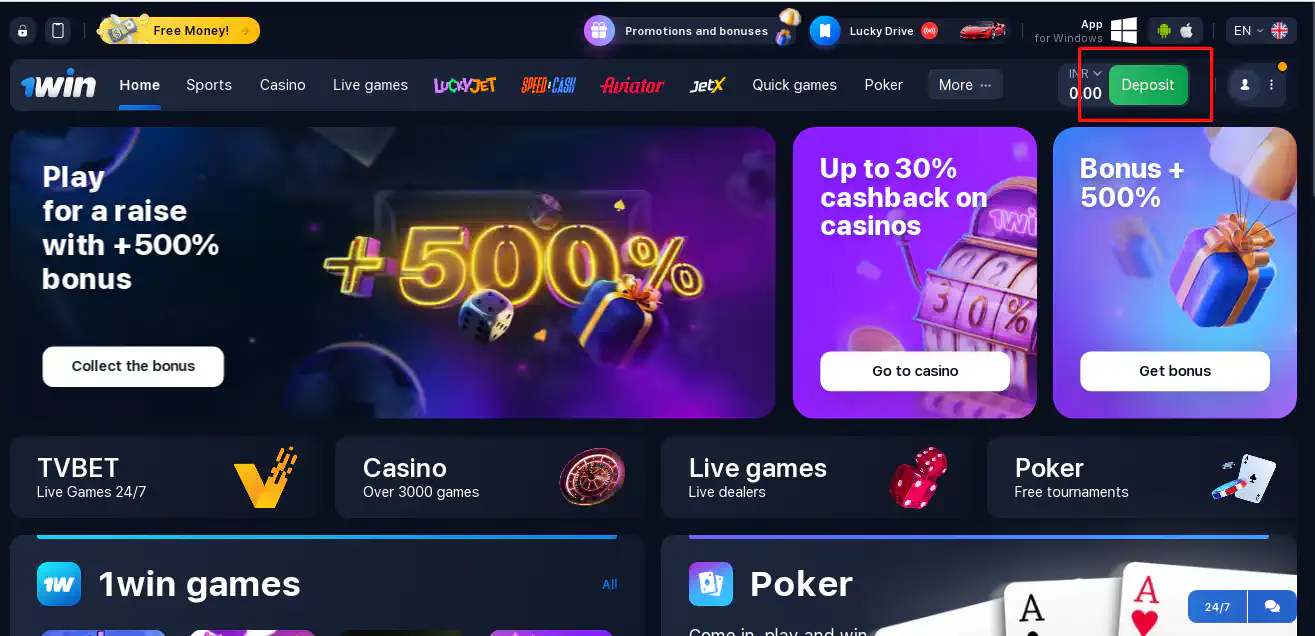Image resolution: width=1315 pixels, height=636 pixels.
Task: Click the Collect the bonus button
Action: pos(133,366)
